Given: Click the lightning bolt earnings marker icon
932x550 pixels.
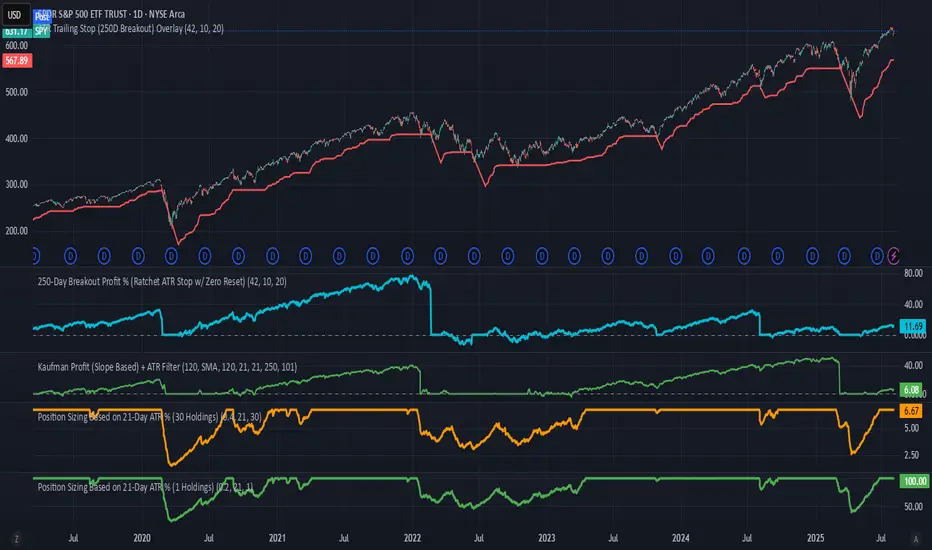Looking at the screenshot, I should click(x=893, y=256).
